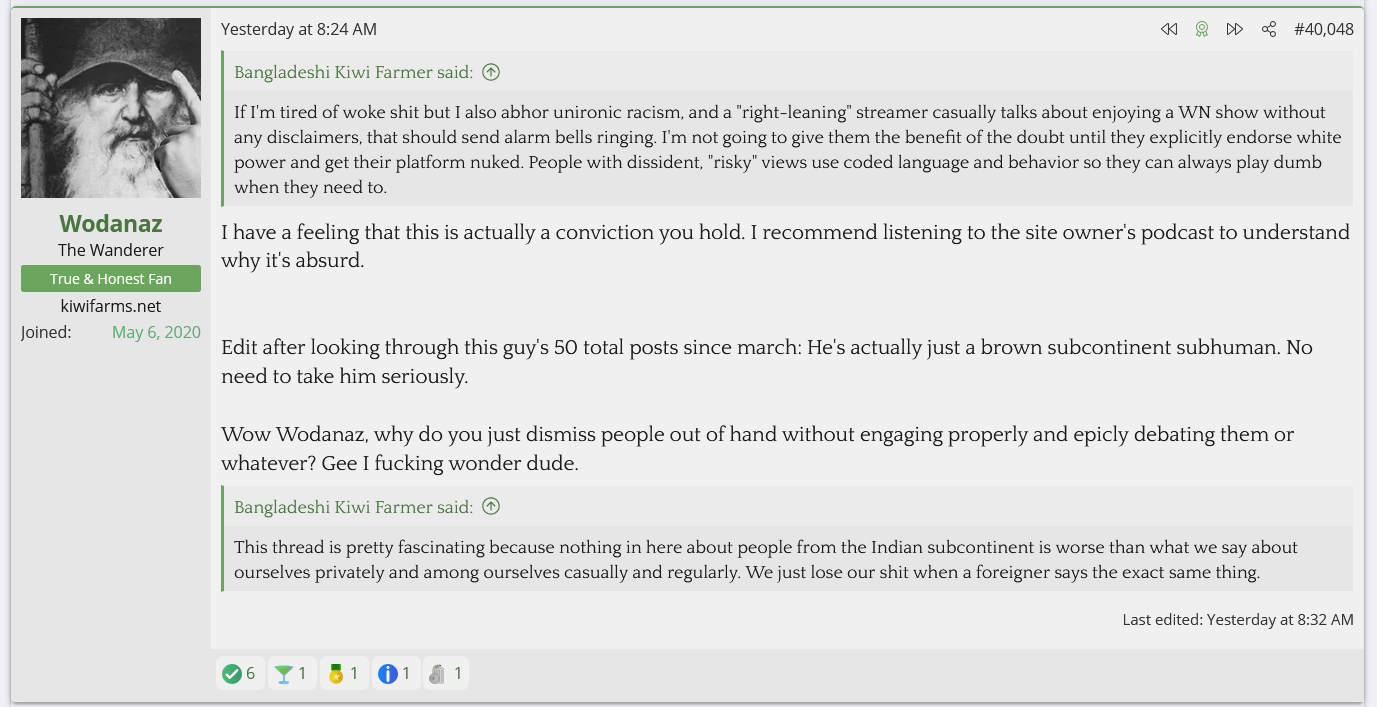Expand the first quoted message block
Screen dimensions: 1377x707
(x=788, y=149)
